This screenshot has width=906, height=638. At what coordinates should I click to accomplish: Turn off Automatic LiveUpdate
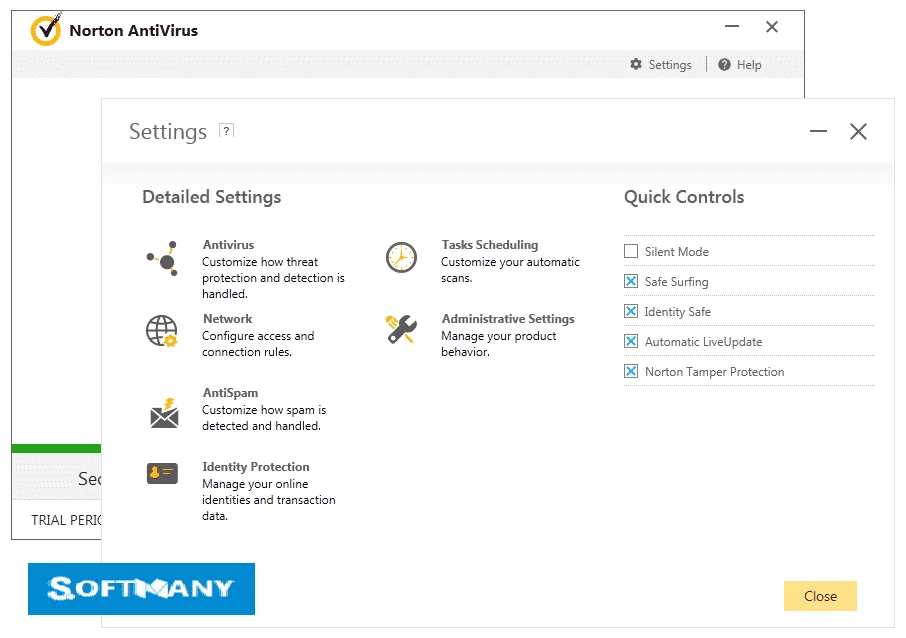coord(631,342)
